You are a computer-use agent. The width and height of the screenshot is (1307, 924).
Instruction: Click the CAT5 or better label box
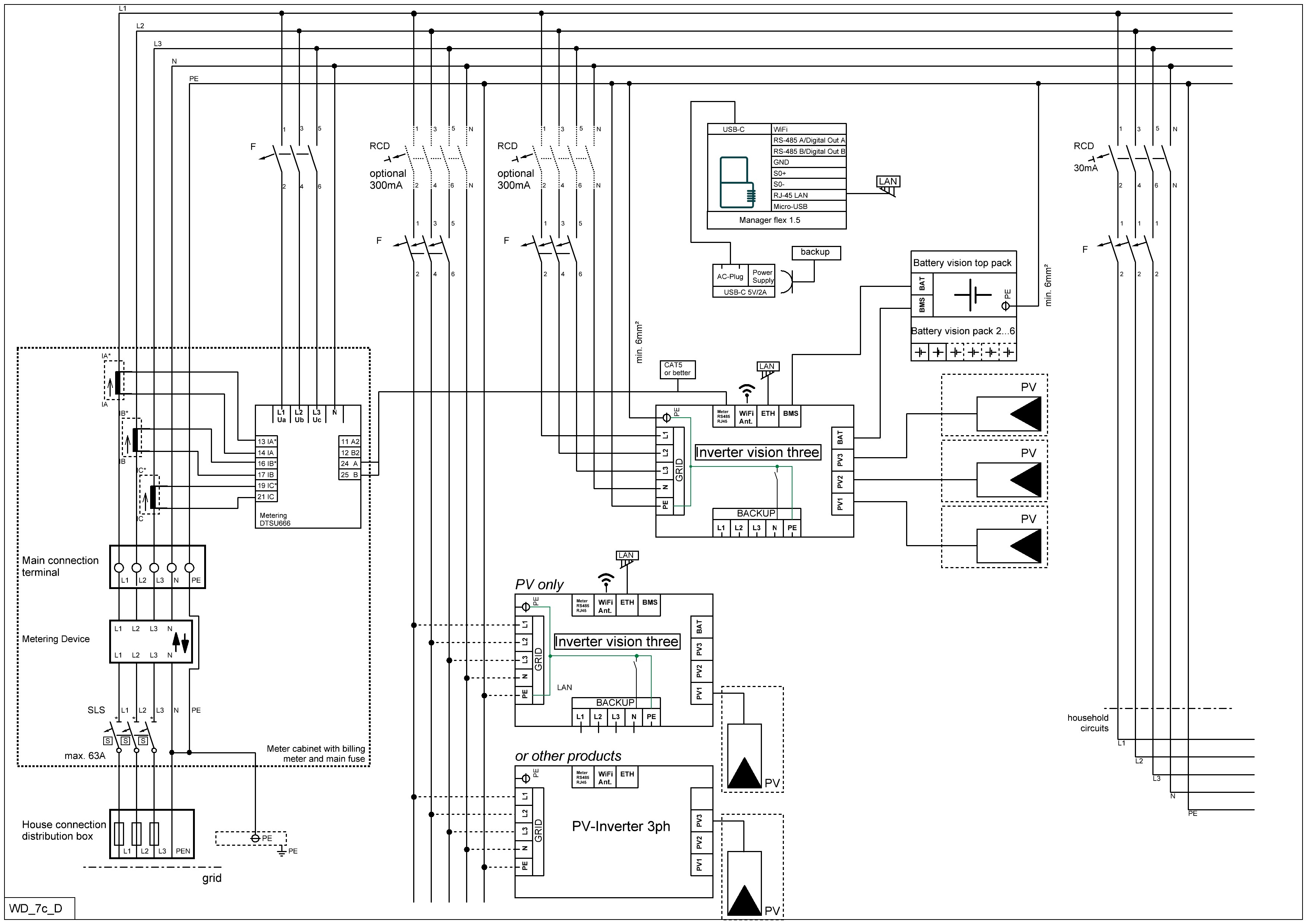click(677, 369)
